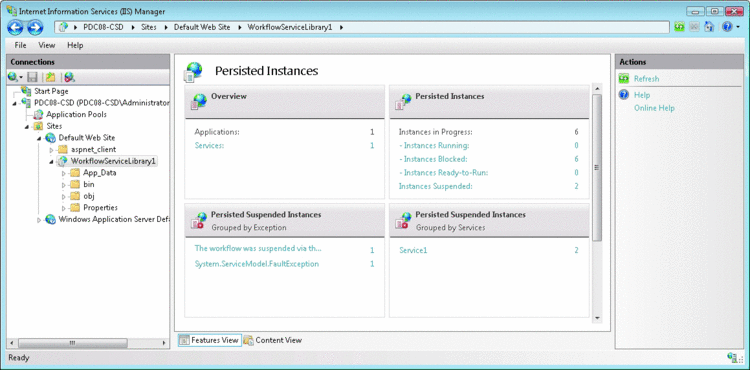This screenshot has width=750, height=370.
Task: Click the features pane scroll-down arrow
Action: pos(596,317)
